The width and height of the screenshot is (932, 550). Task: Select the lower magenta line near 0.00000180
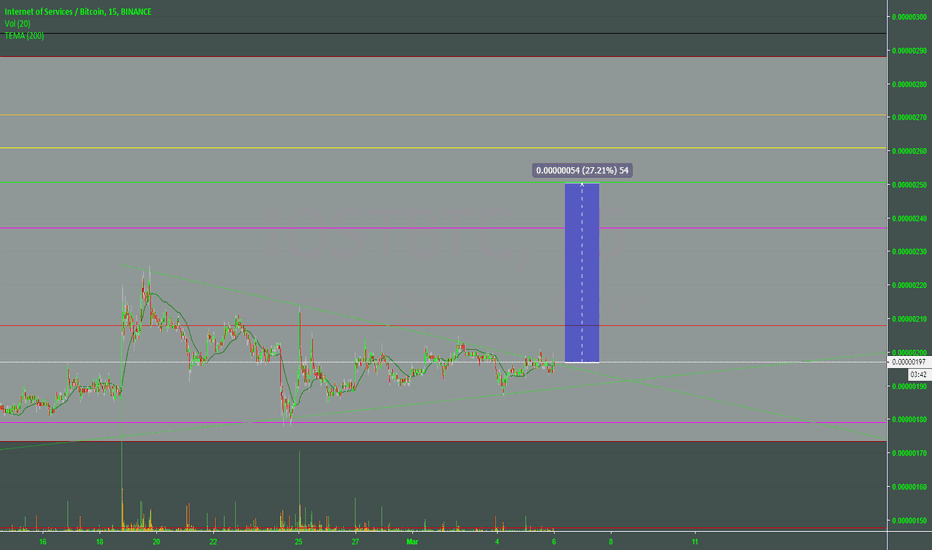(x=443, y=423)
